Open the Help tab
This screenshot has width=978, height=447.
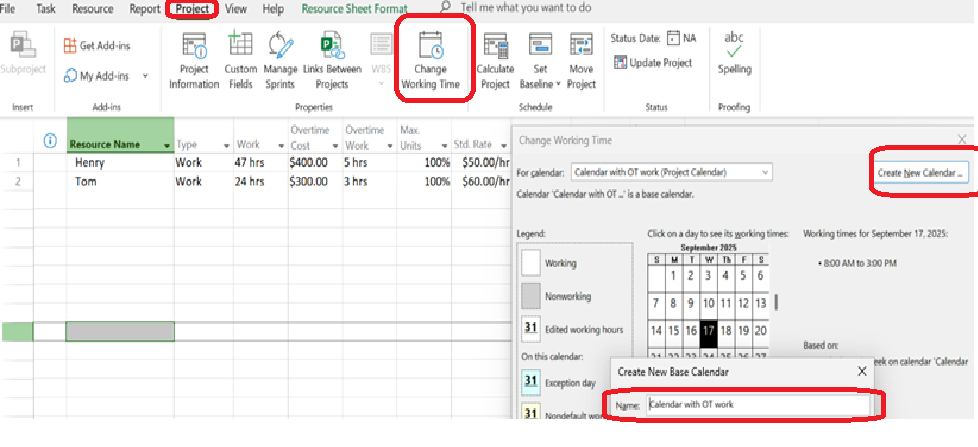273,9
